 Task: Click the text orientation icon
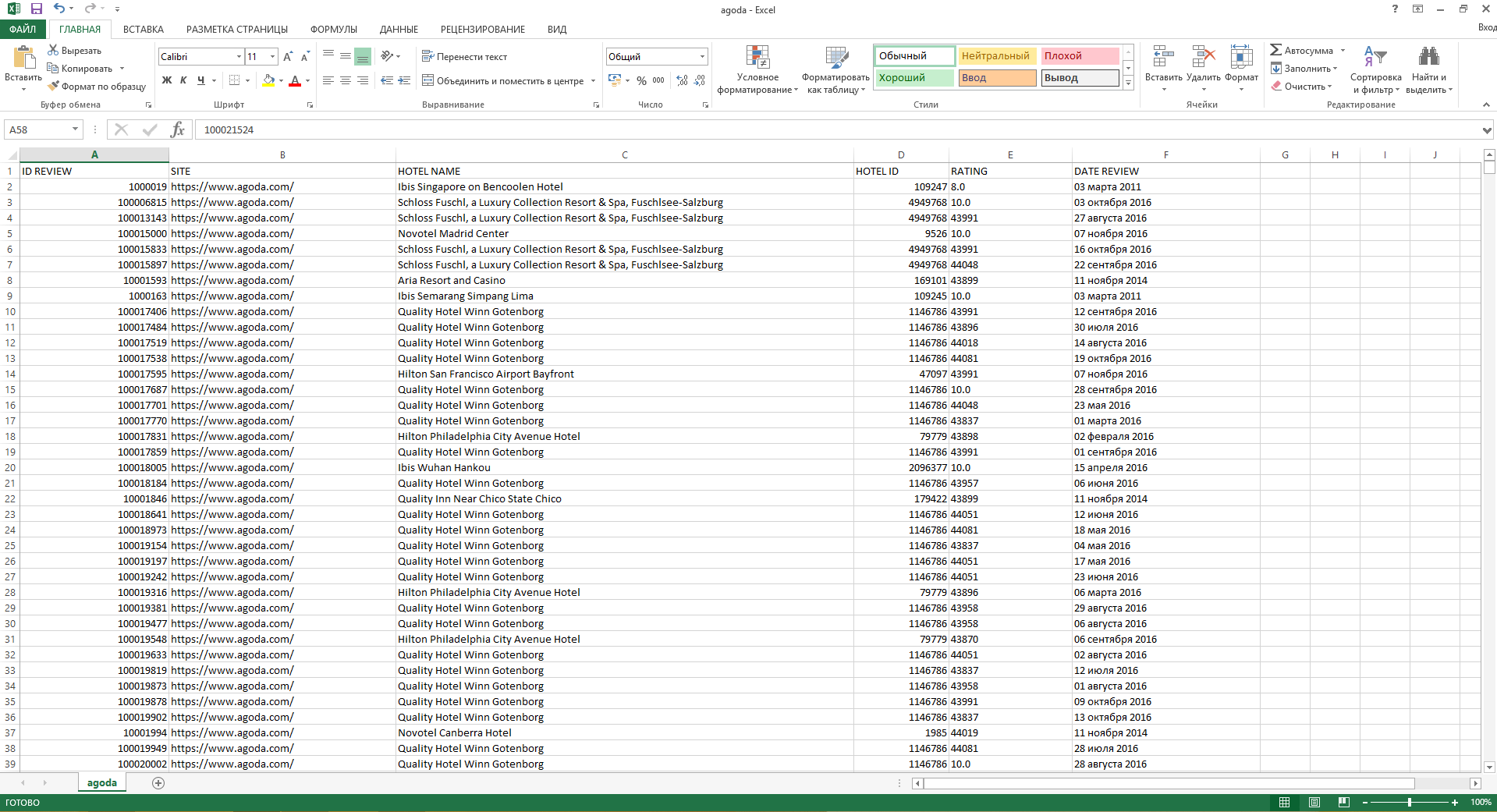[x=387, y=56]
